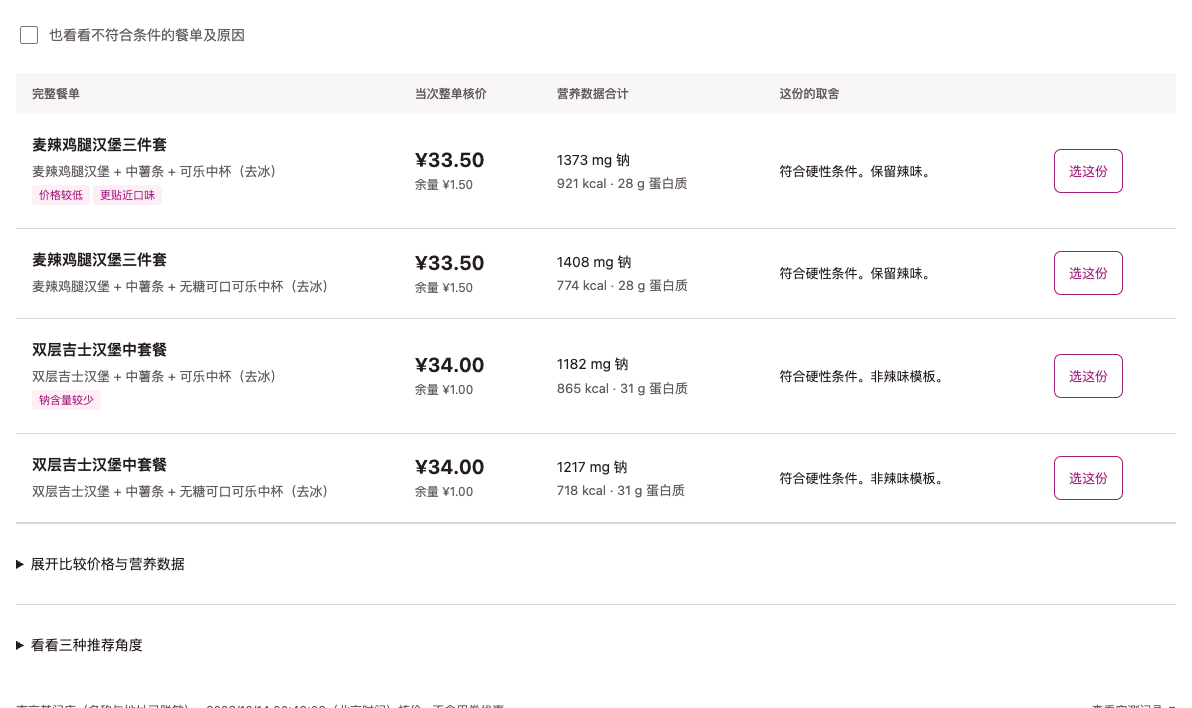Choose 选这份 on the 1182 mg 钠 row
Viewport: 1192px width, 708px height.
click(x=1088, y=376)
